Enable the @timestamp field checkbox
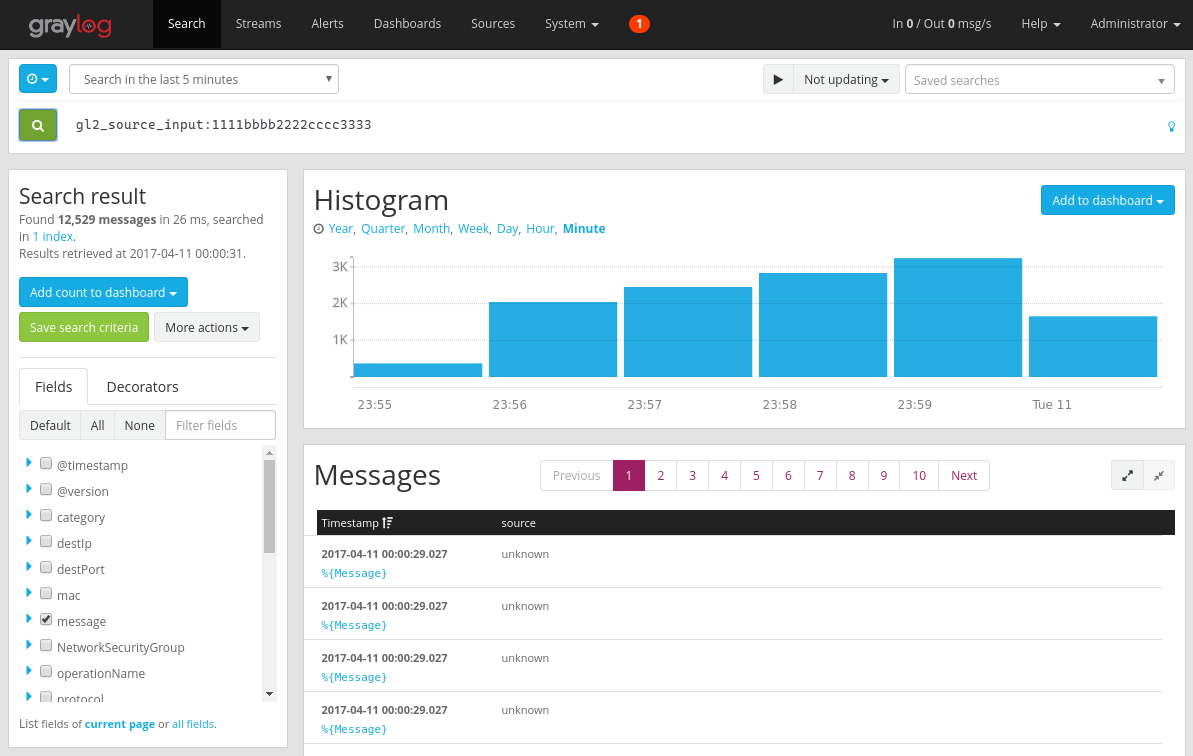This screenshot has width=1193, height=756. tap(46, 462)
